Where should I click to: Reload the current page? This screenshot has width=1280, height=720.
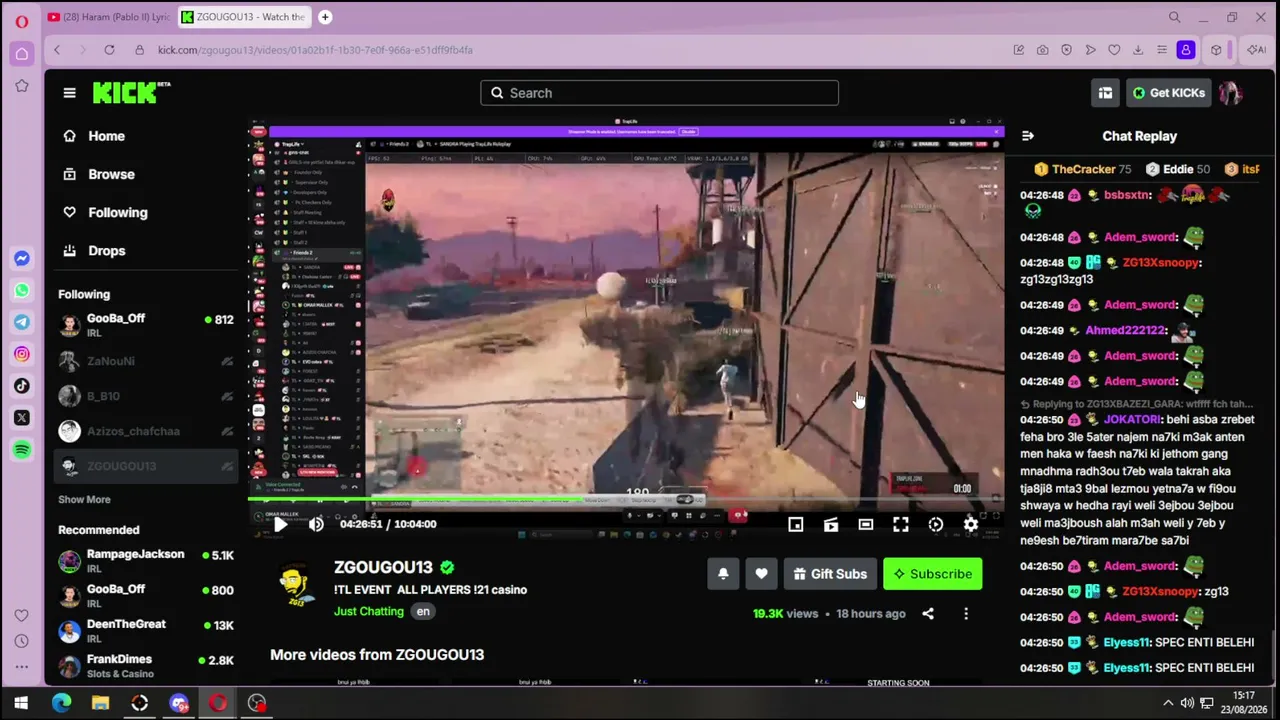109,50
